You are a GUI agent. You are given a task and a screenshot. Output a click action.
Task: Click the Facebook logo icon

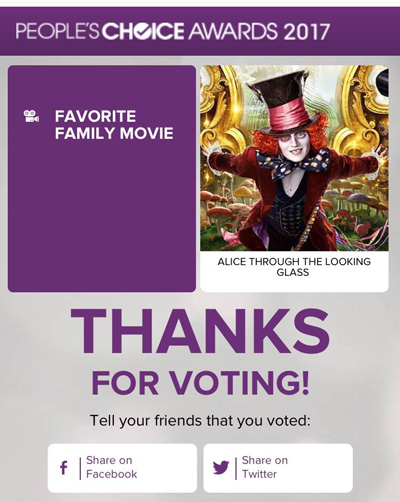(64, 468)
